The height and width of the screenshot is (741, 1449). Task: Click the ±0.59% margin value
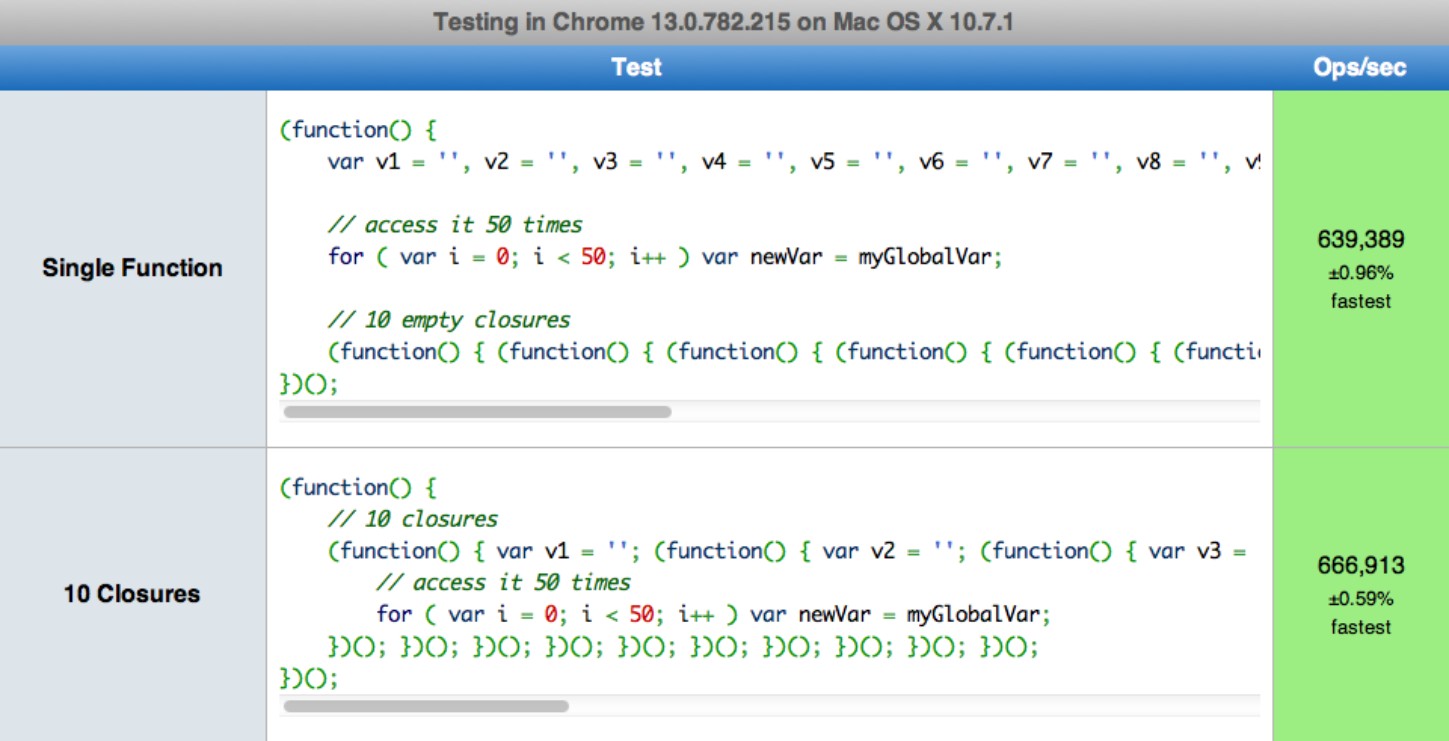(x=1360, y=599)
